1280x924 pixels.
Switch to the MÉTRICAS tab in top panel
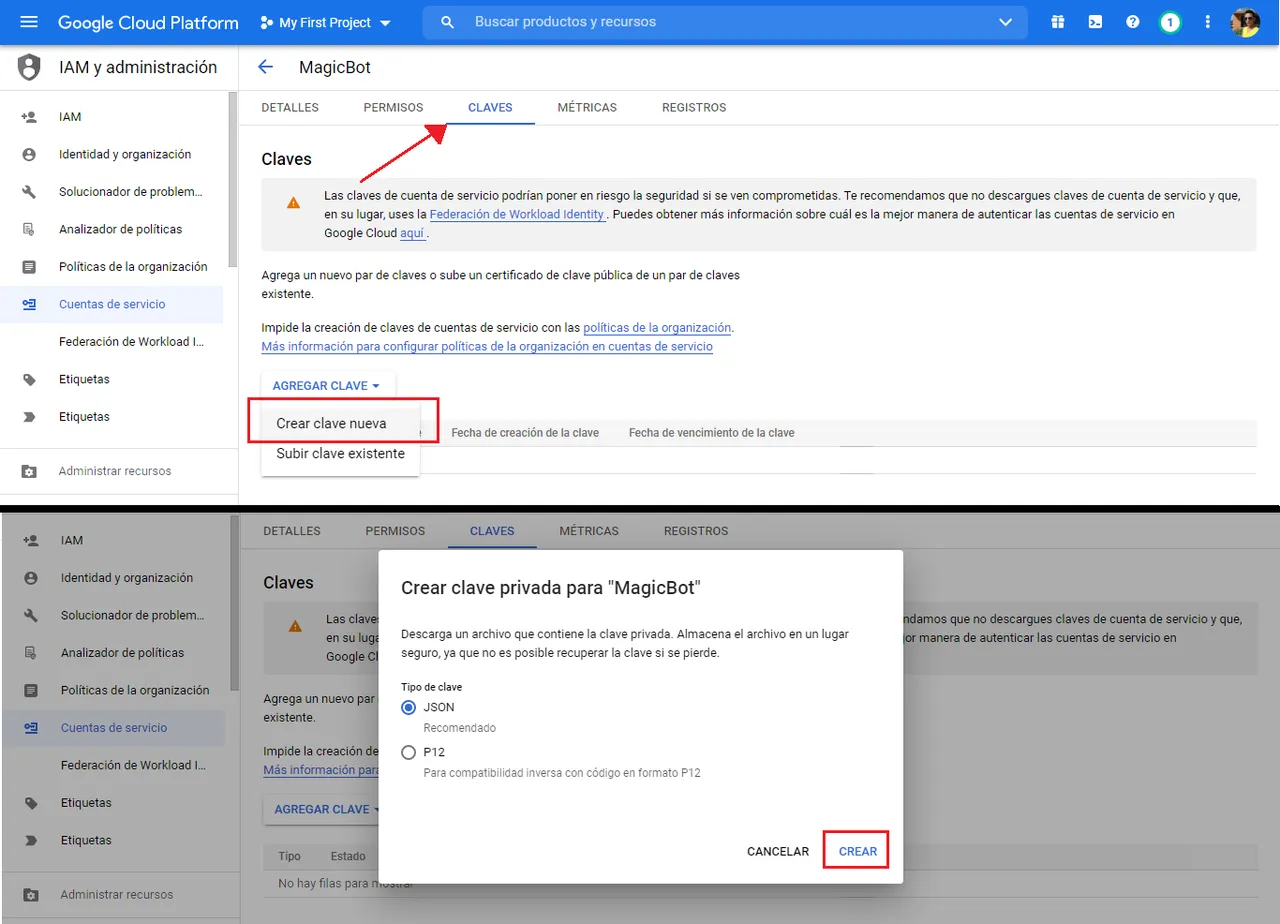click(587, 107)
